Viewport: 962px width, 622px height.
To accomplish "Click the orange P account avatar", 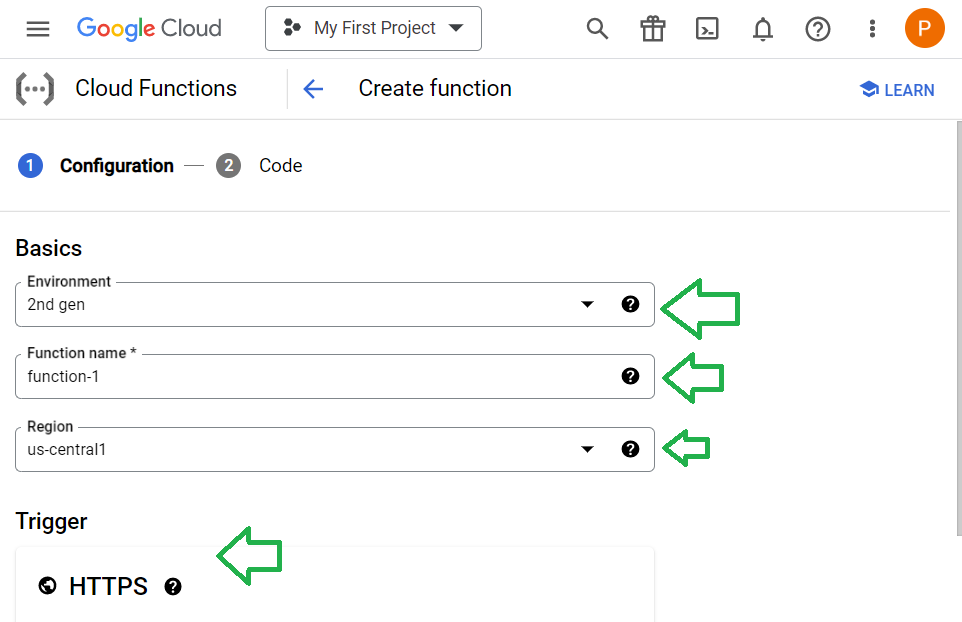I will [x=925, y=28].
